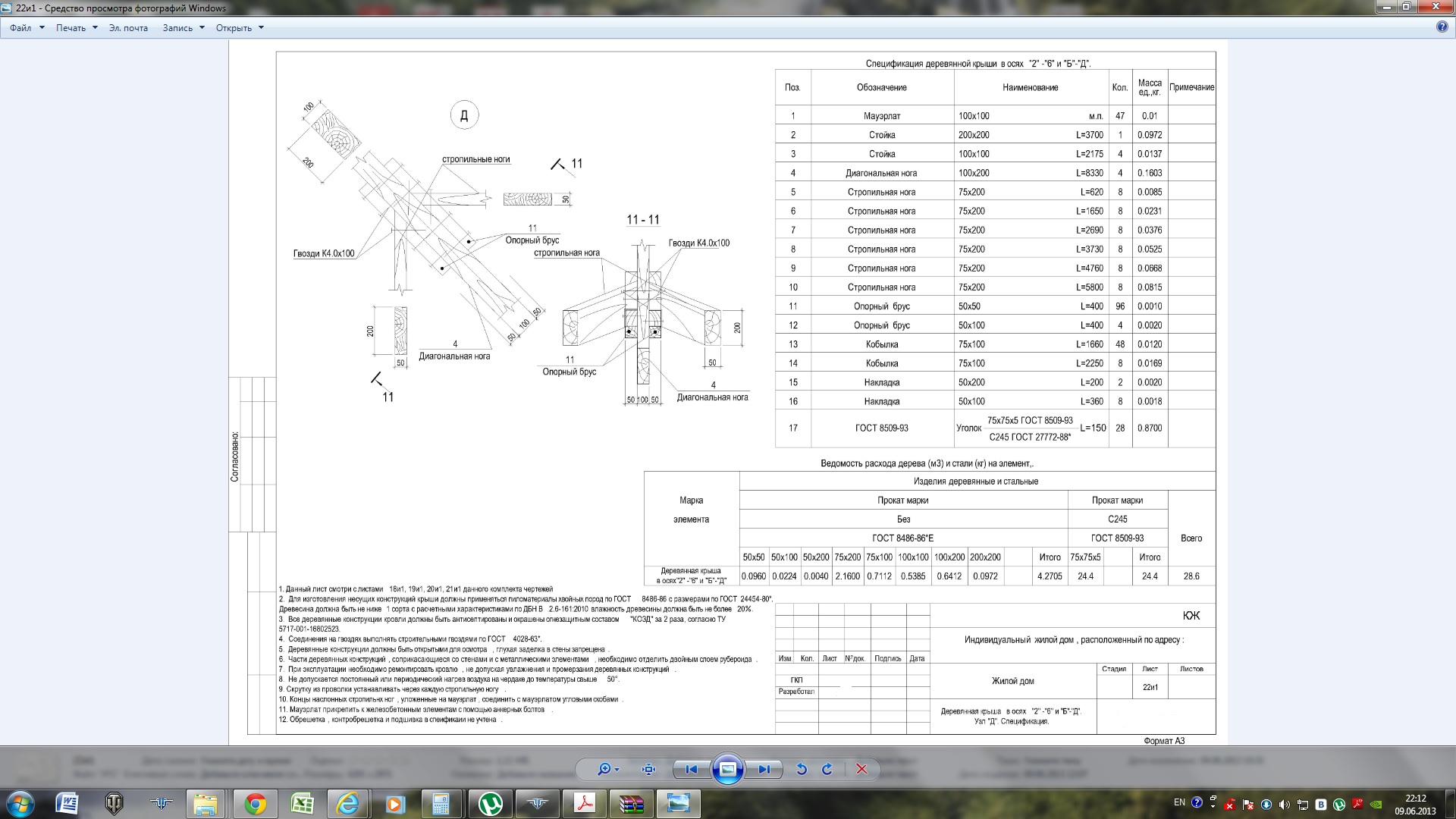Rotate the image clockwise
Viewport: 1456px width, 819px height.
tap(827, 769)
